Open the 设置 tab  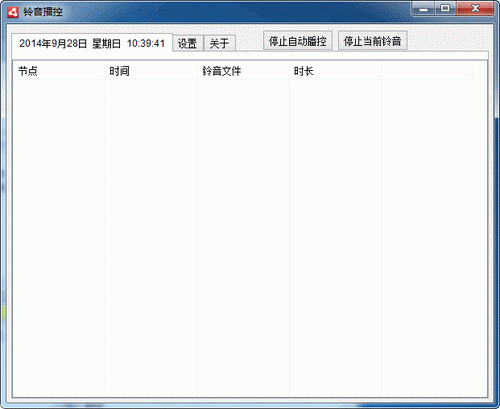188,43
